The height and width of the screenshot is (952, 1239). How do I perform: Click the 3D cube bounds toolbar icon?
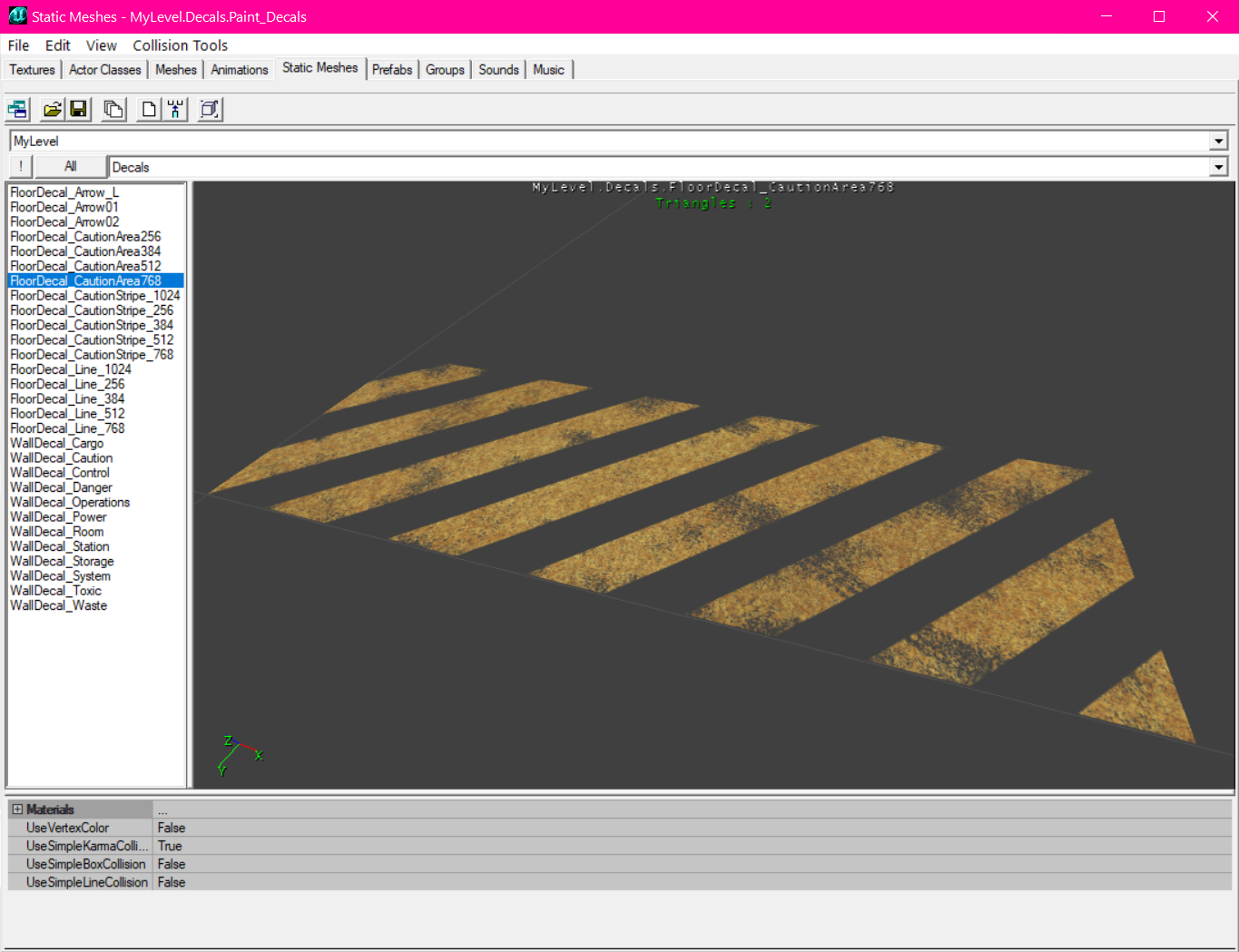(x=210, y=110)
